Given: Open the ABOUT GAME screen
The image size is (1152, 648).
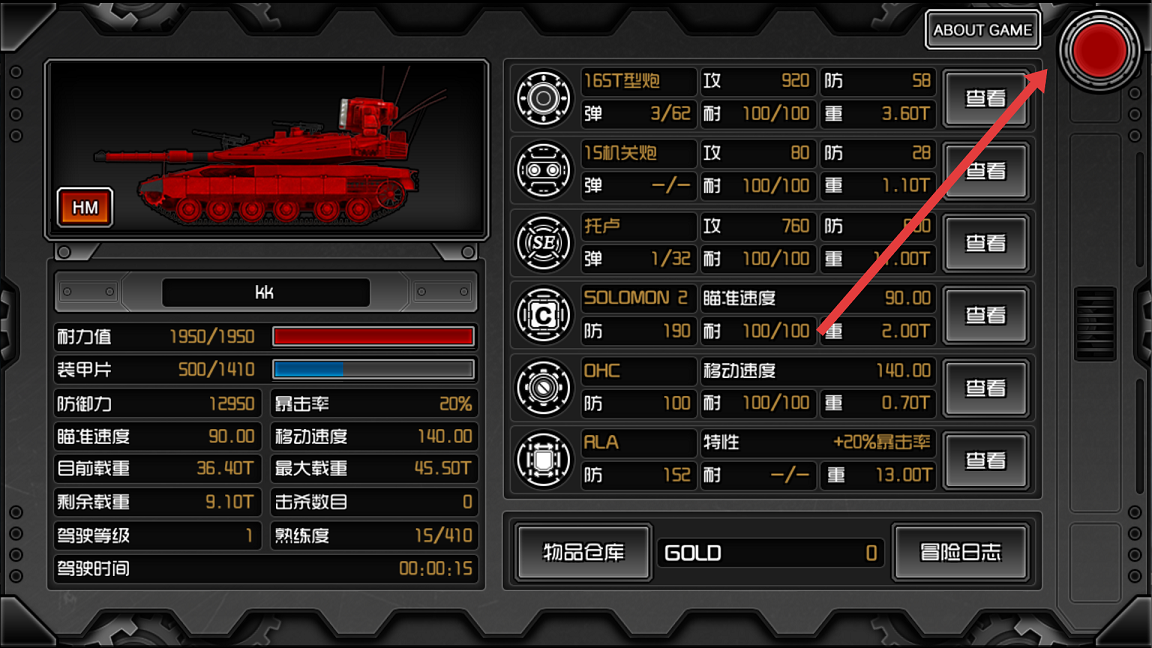Looking at the screenshot, I should coord(982,30).
